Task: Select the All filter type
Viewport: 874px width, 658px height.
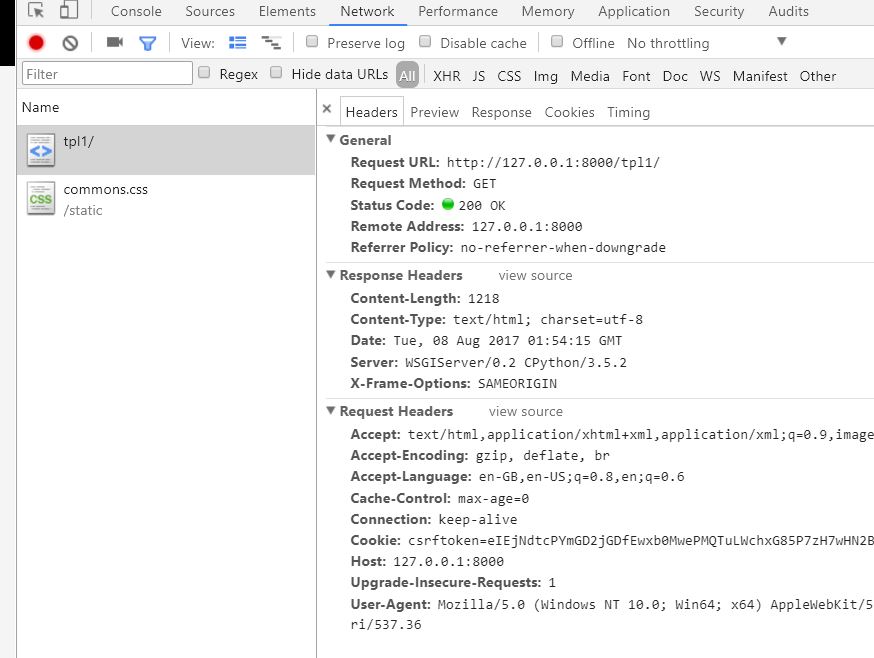Action: point(407,75)
